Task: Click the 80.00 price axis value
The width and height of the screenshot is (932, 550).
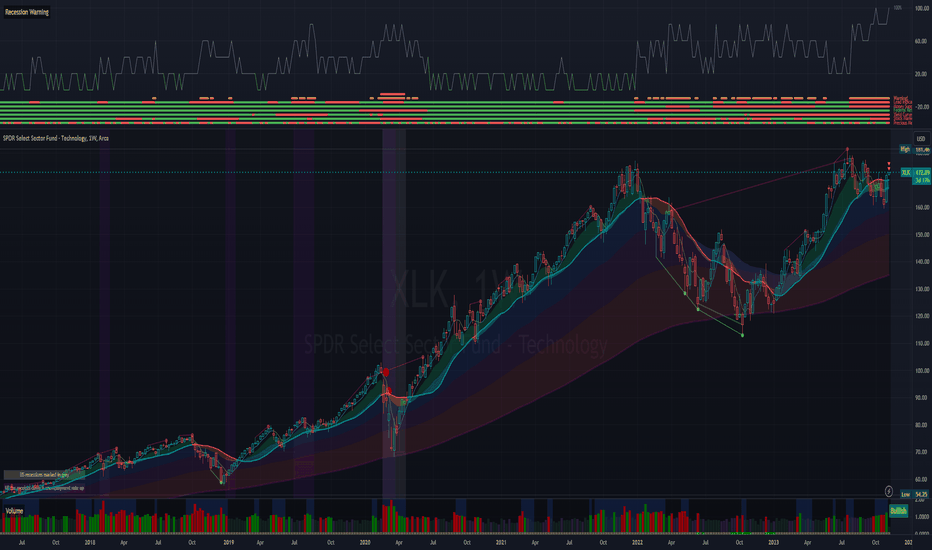Action: [922, 425]
